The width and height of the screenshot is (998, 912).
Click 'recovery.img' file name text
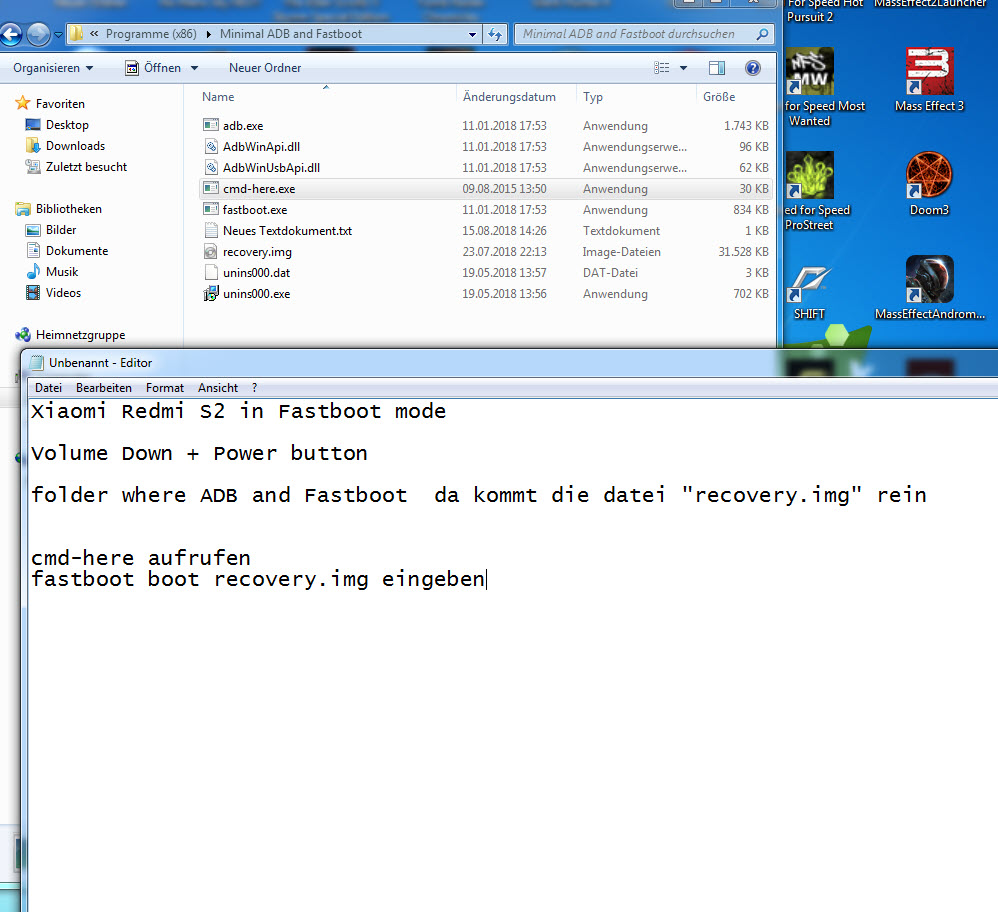257,252
